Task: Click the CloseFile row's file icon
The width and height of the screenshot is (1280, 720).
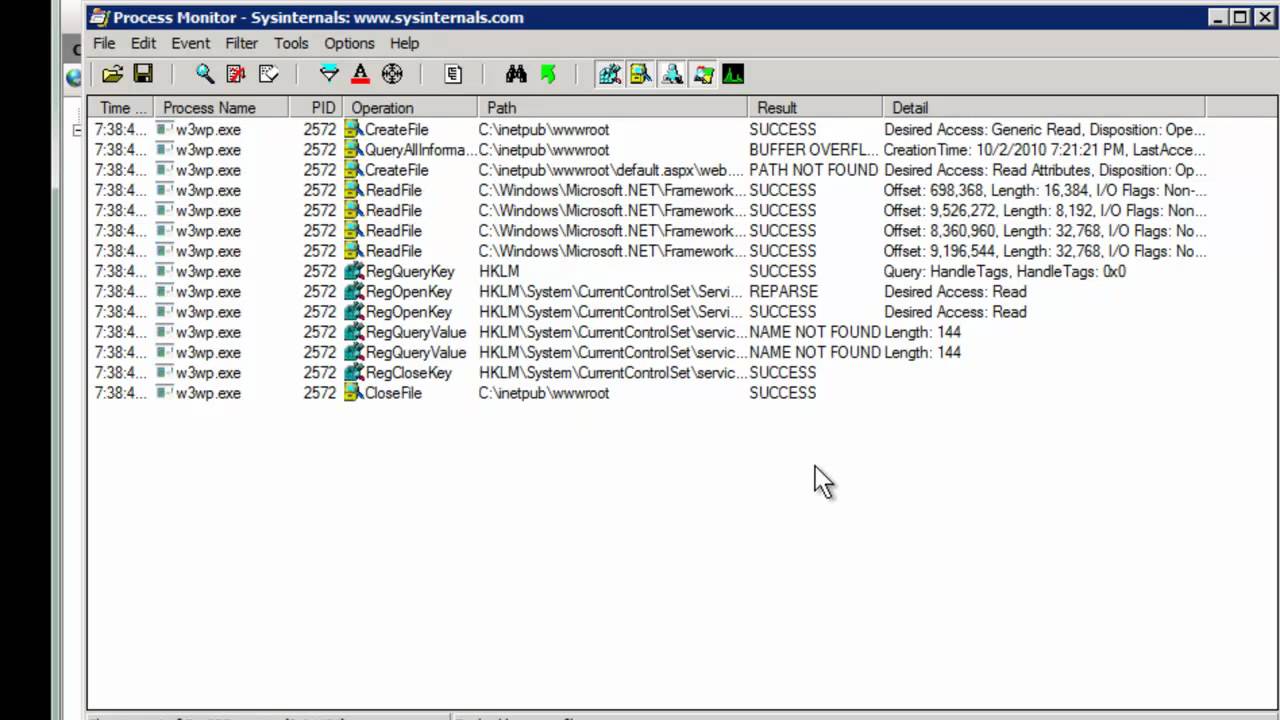Action: tap(353, 393)
